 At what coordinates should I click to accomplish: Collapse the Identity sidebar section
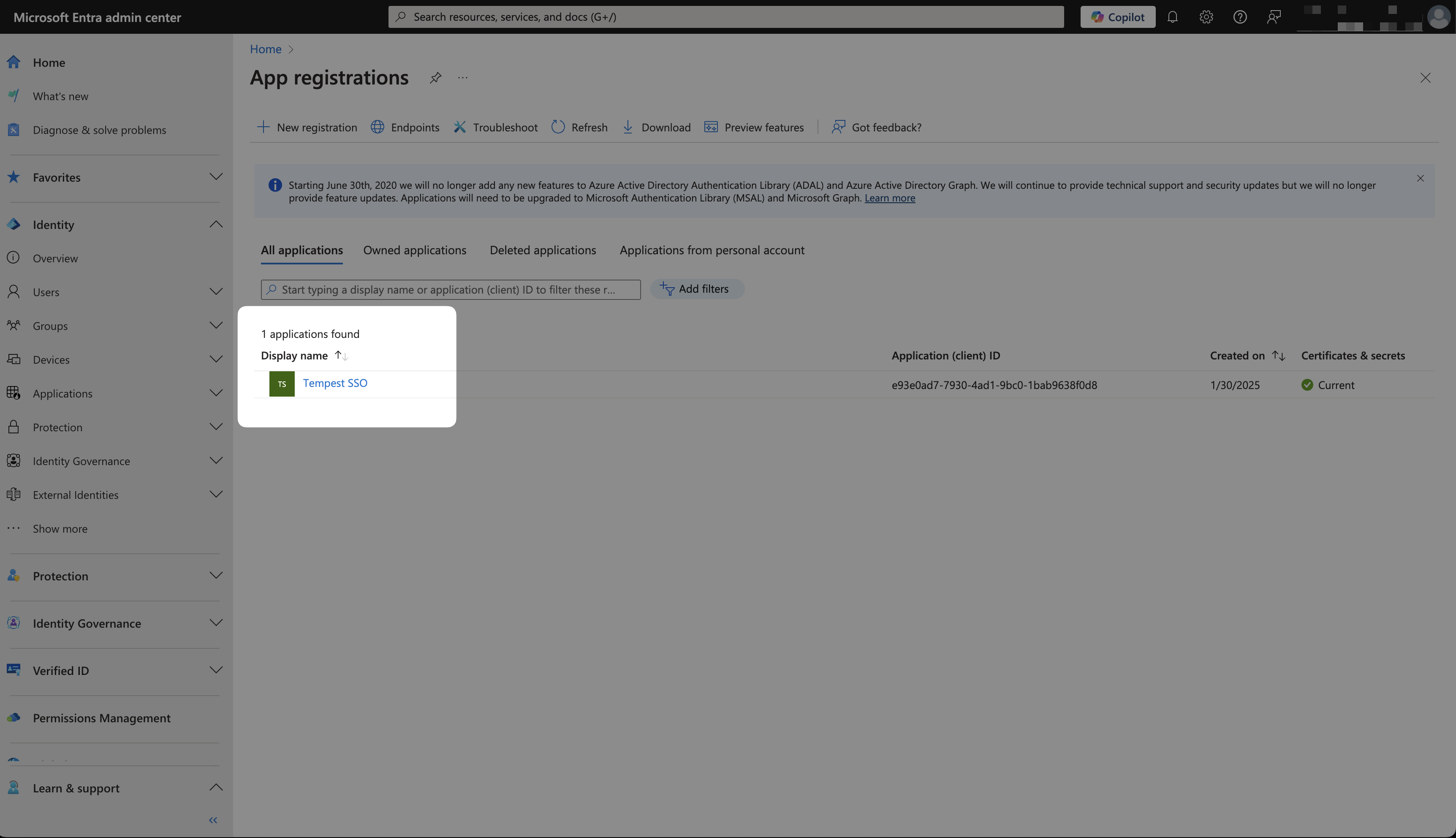coord(216,224)
